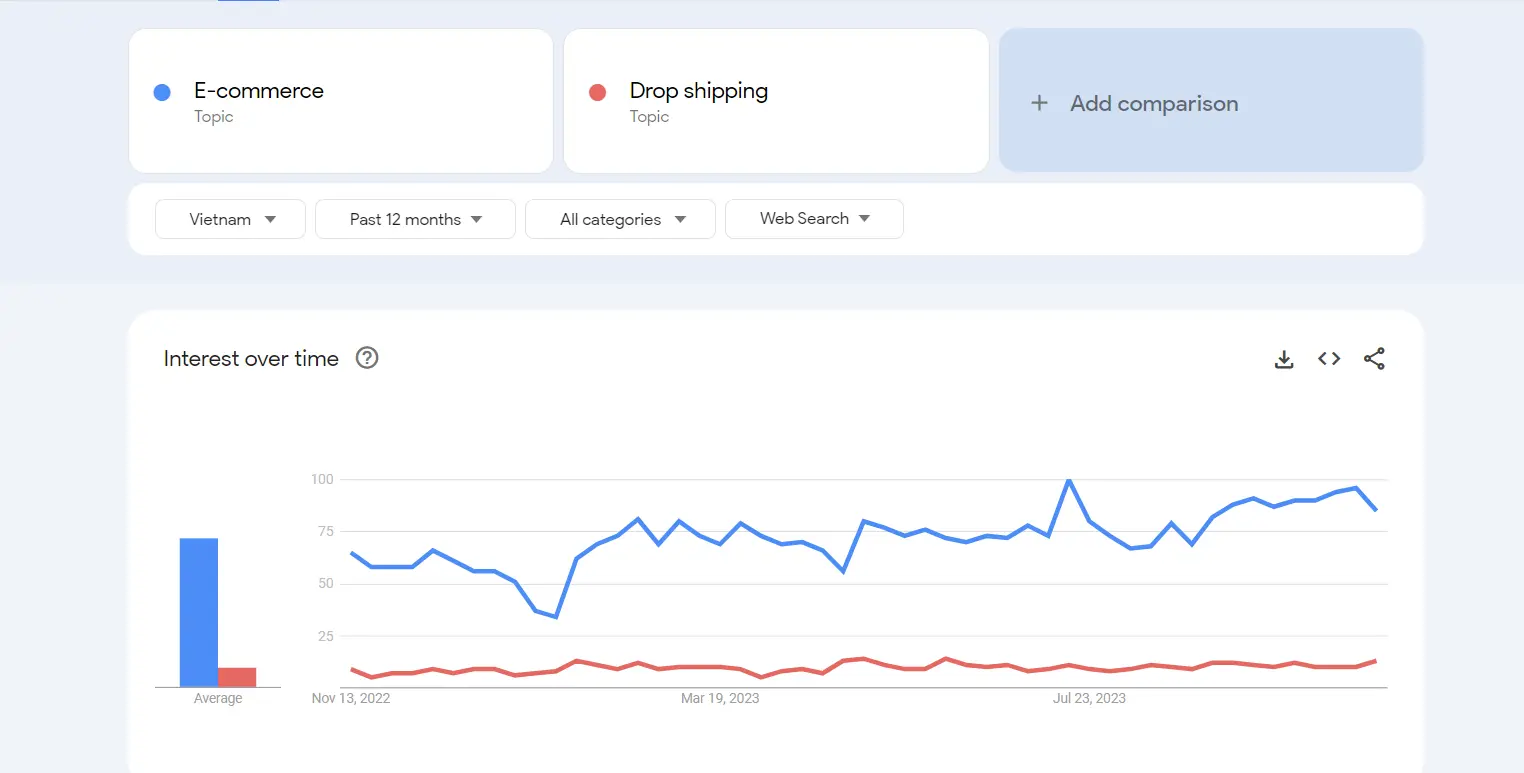The width and height of the screenshot is (1524, 773).
Task: Click the plus icon to add a comparison
Action: 1040,102
